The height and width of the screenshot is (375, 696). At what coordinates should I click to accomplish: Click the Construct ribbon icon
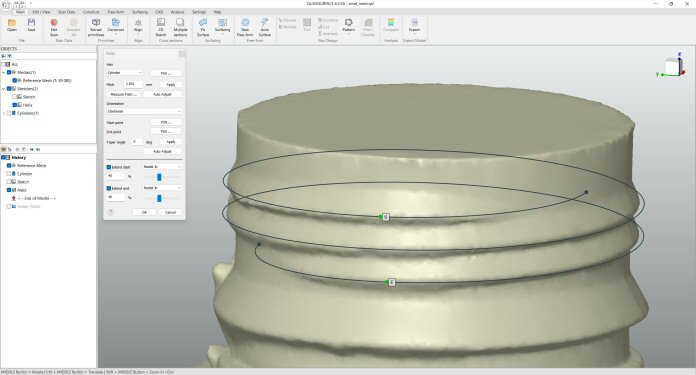pos(116,26)
